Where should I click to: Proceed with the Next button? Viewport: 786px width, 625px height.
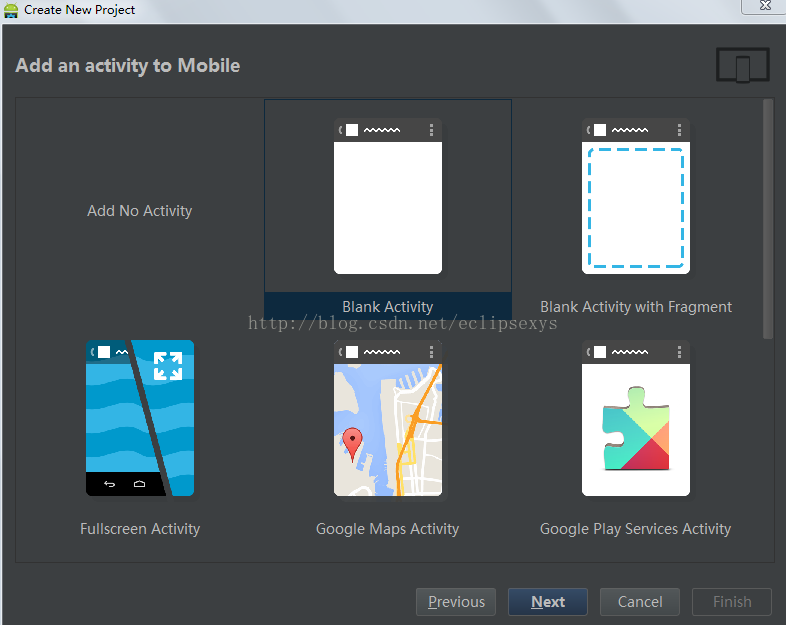click(x=548, y=601)
